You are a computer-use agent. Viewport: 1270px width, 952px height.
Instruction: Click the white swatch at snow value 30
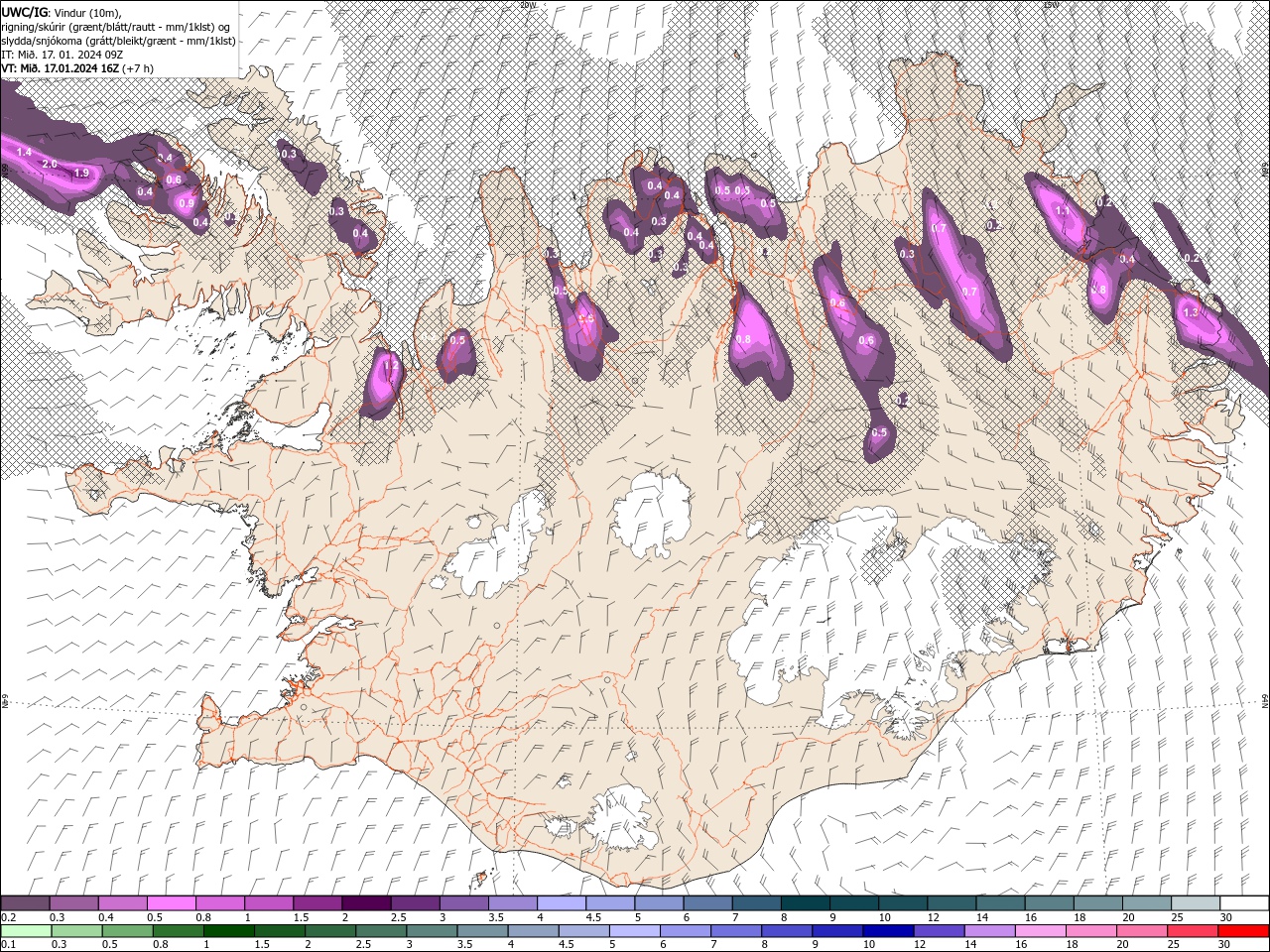[1243, 903]
